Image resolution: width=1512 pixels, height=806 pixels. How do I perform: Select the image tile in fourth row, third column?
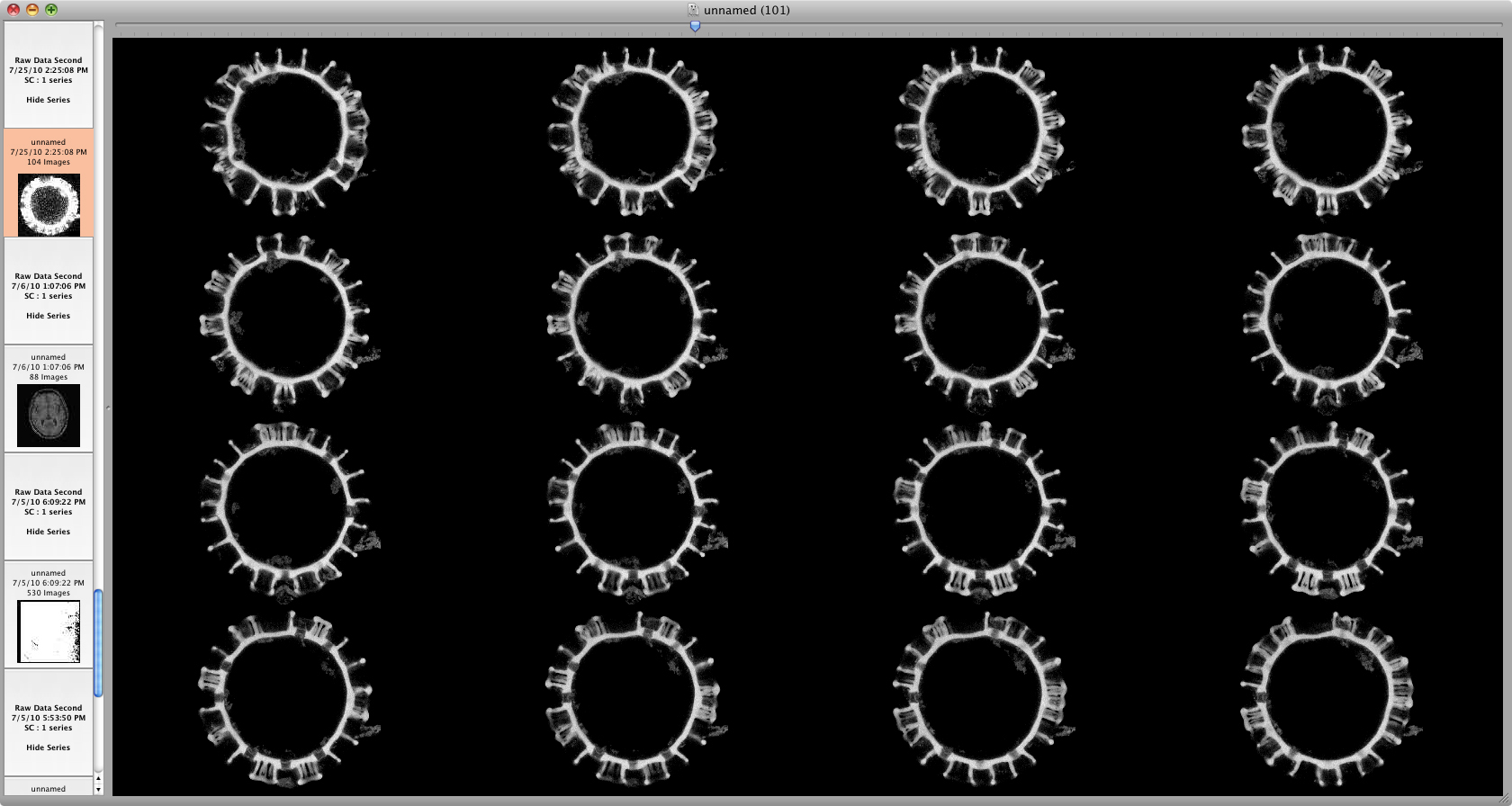click(x=981, y=701)
